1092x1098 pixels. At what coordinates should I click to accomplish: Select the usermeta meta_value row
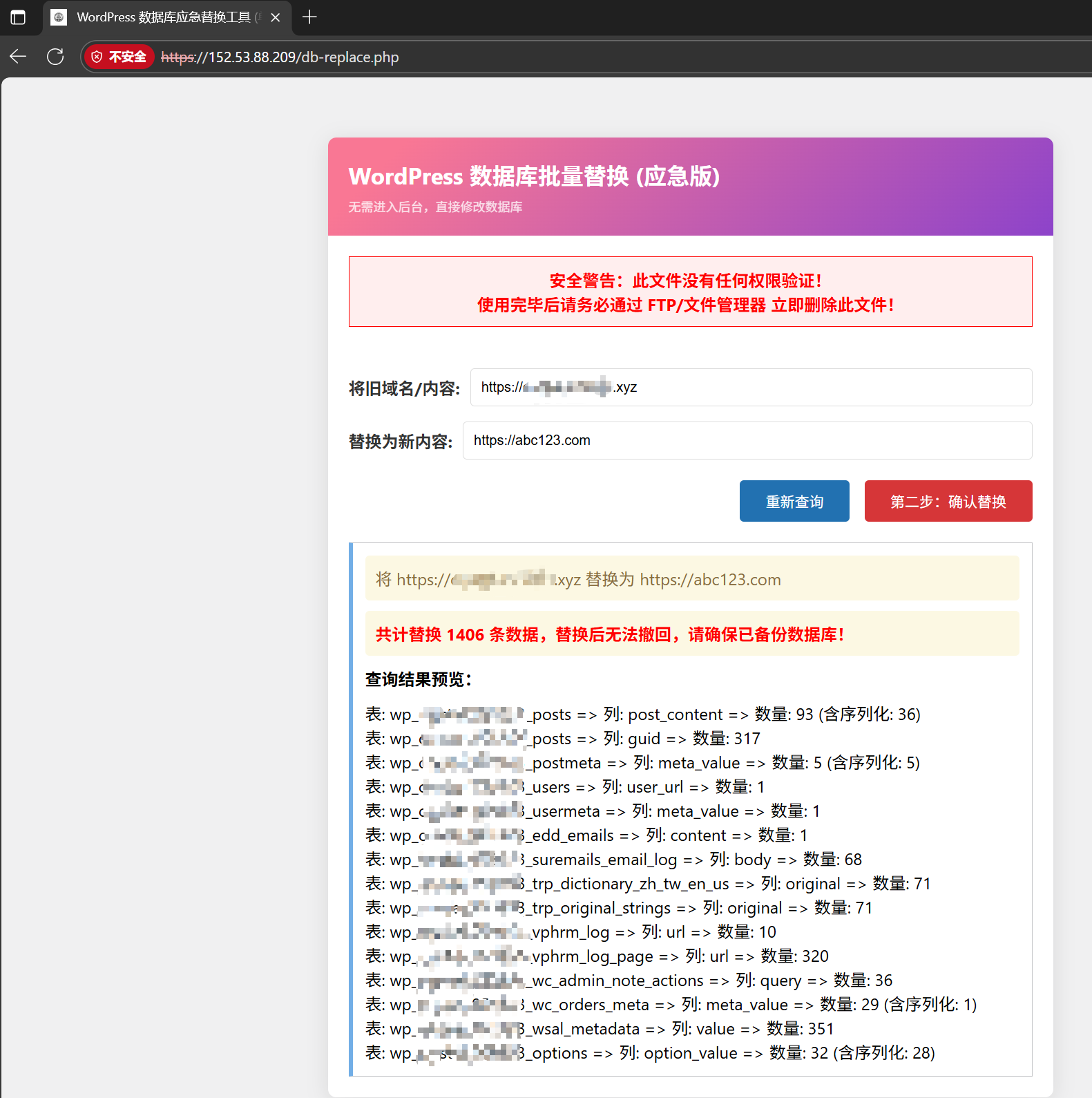tap(593, 811)
